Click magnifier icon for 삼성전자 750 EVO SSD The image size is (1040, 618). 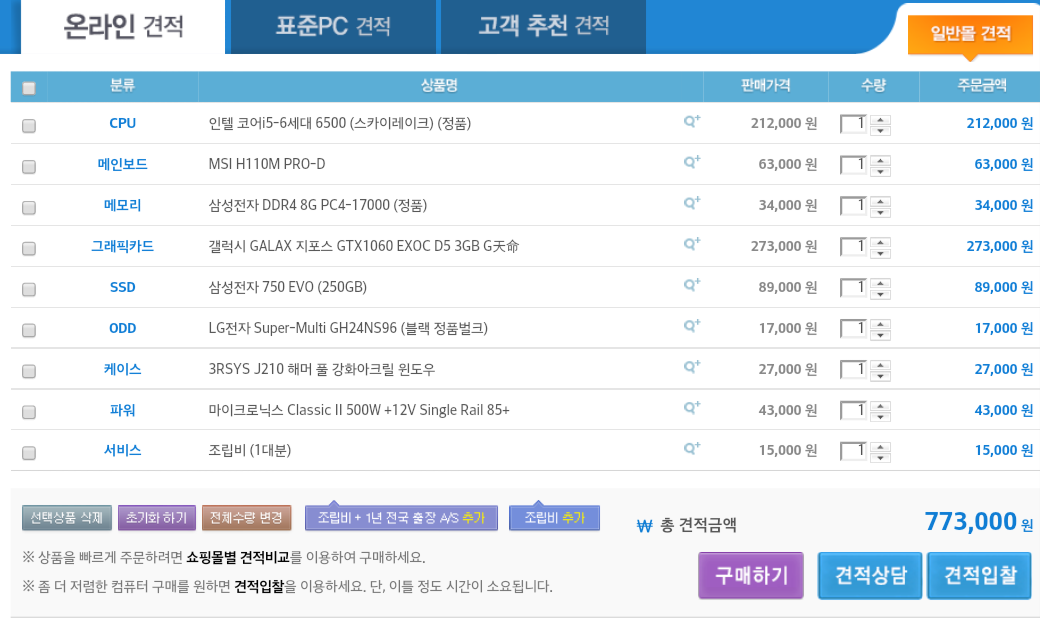(x=691, y=286)
